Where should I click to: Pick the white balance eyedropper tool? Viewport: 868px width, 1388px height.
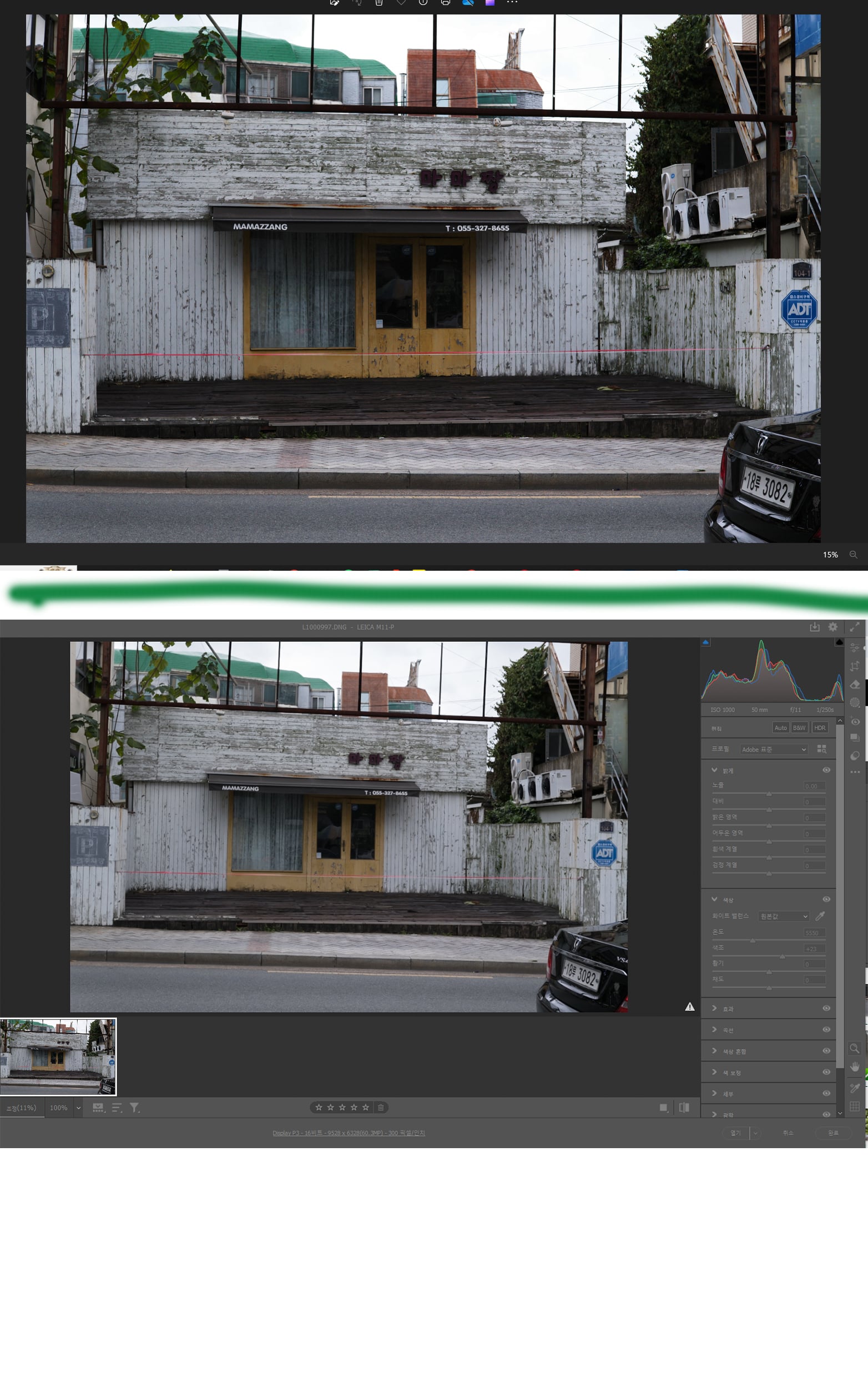point(820,916)
